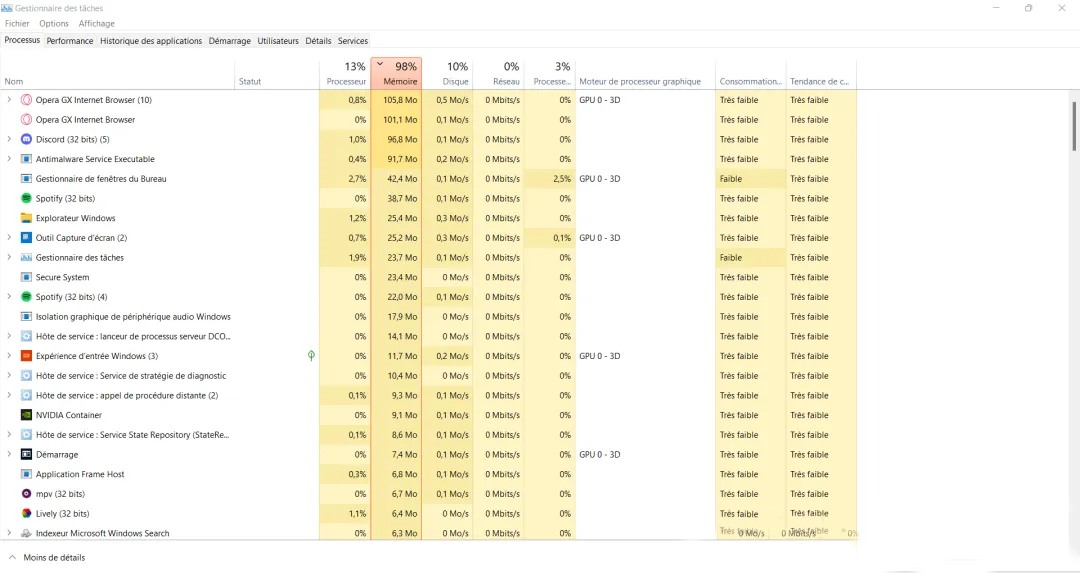Expand the Gestionnaire des tâches process row

pos(9,258)
